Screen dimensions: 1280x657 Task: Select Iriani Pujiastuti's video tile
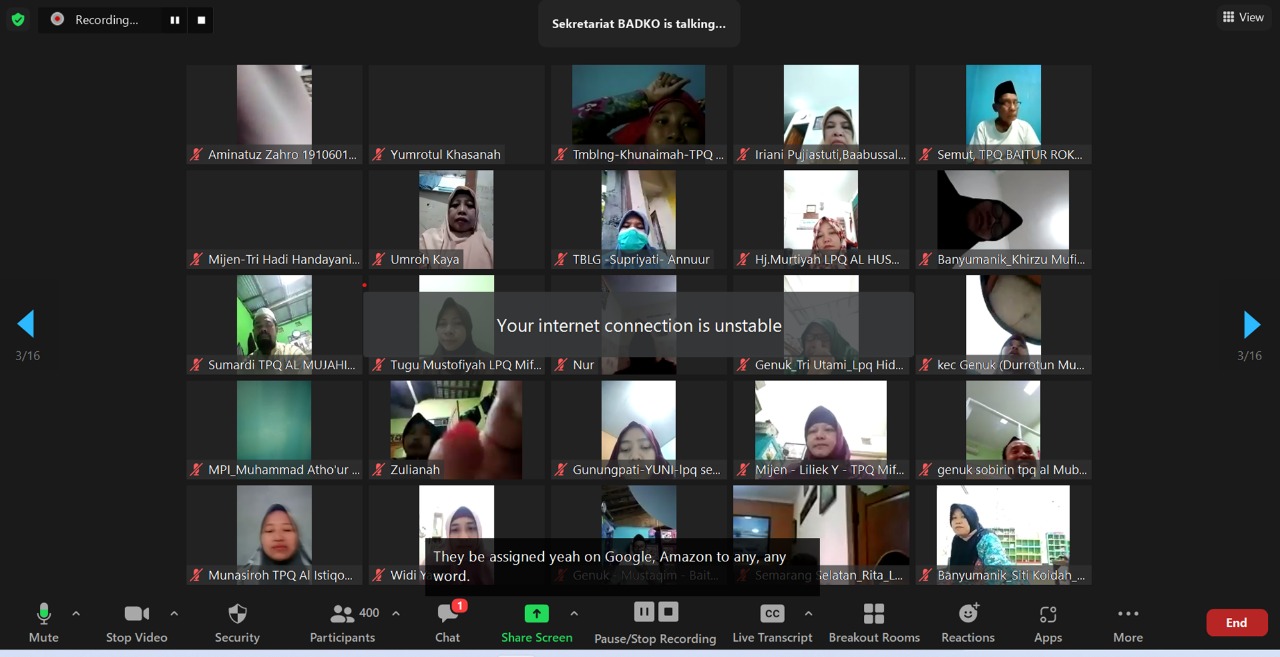(x=821, y=114)
